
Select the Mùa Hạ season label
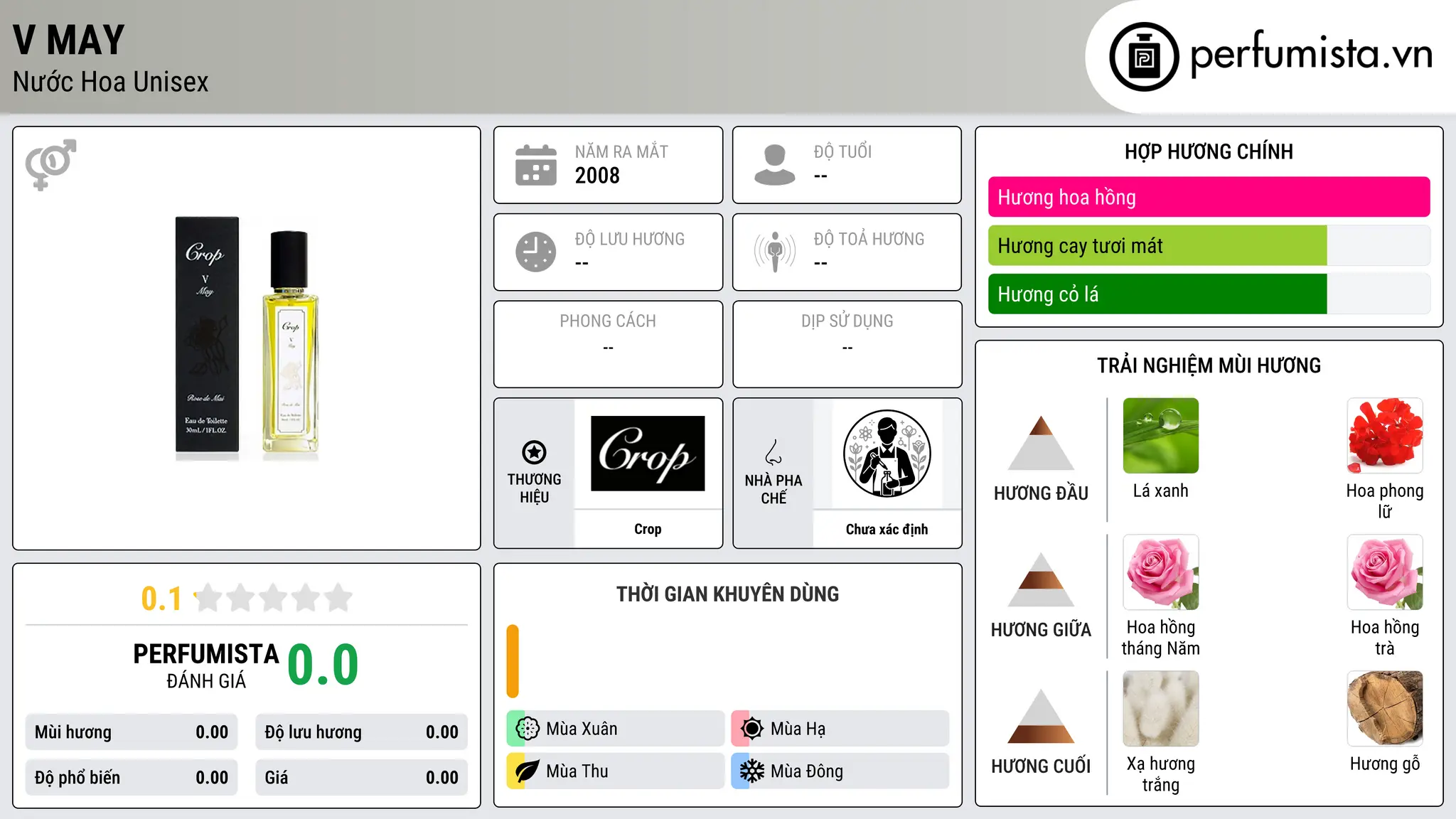[x=798, y=729]
